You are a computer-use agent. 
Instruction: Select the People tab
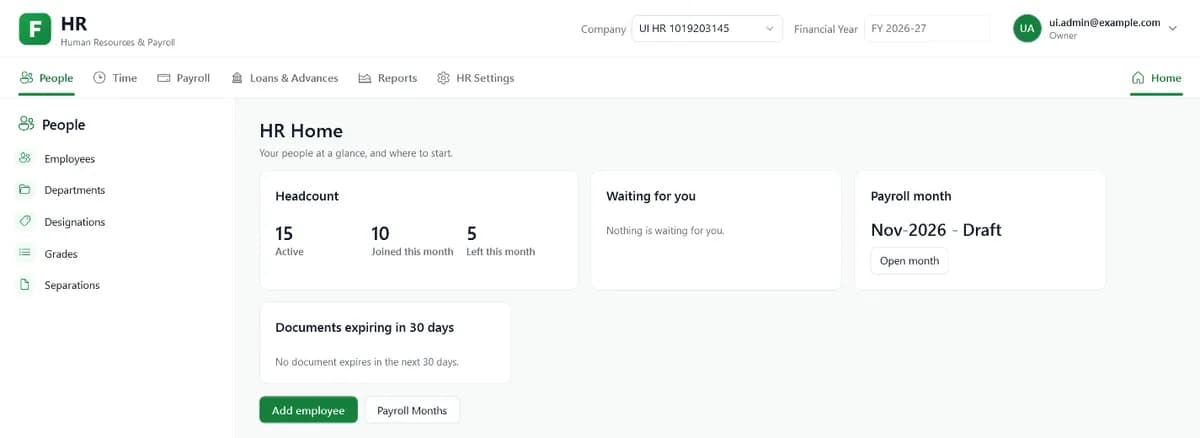46,78
